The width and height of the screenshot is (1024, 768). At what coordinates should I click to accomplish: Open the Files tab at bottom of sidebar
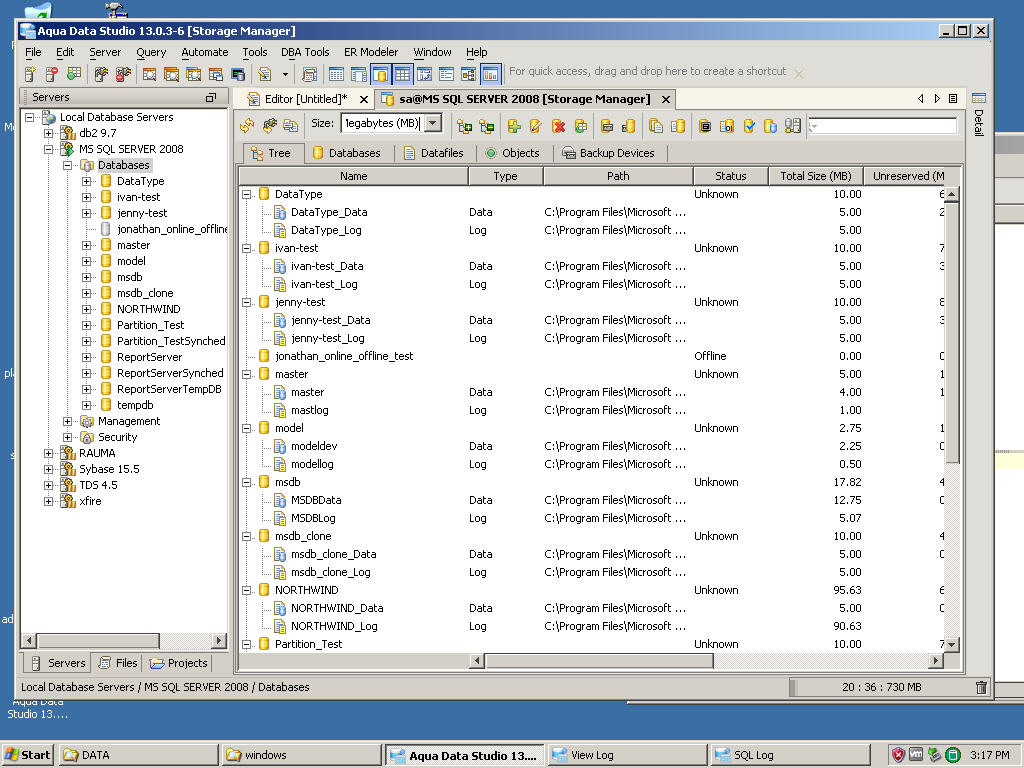pyautogui.click(x=118, y=663)
